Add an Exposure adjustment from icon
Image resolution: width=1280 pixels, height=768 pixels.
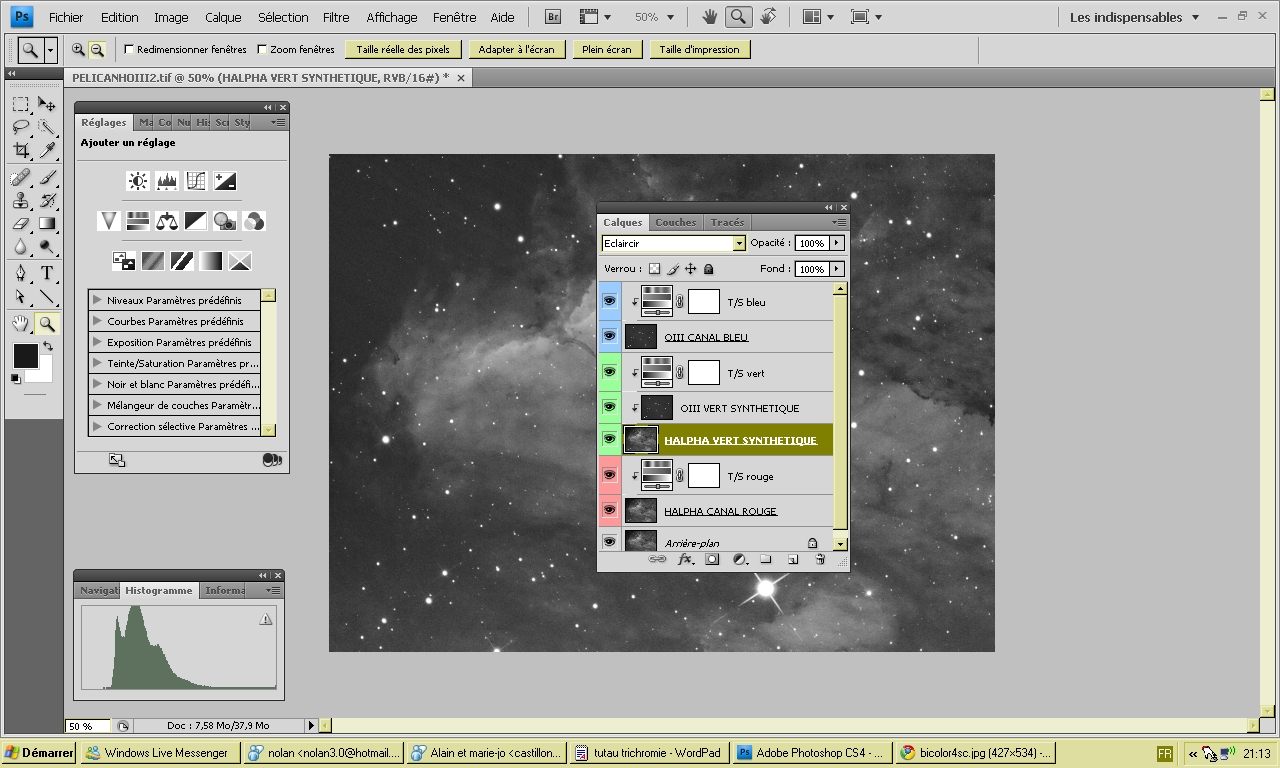pyautogui.click(x=225, y=181)
